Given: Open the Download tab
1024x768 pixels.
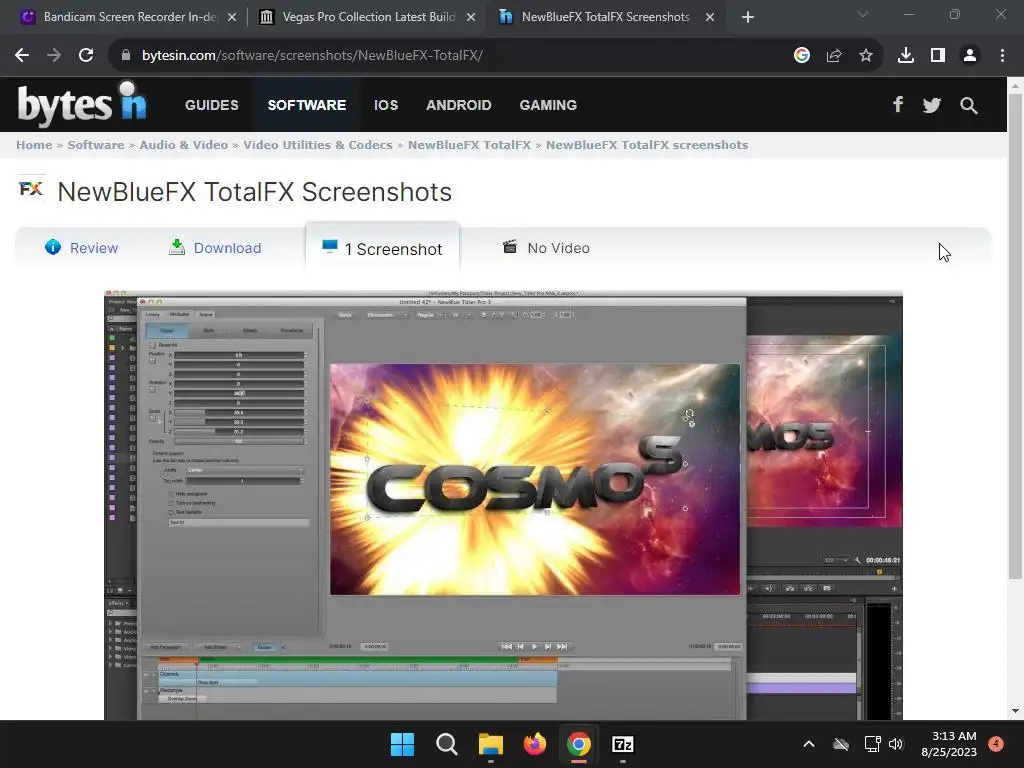Looking at the screenshot, I should pos(215,248).
